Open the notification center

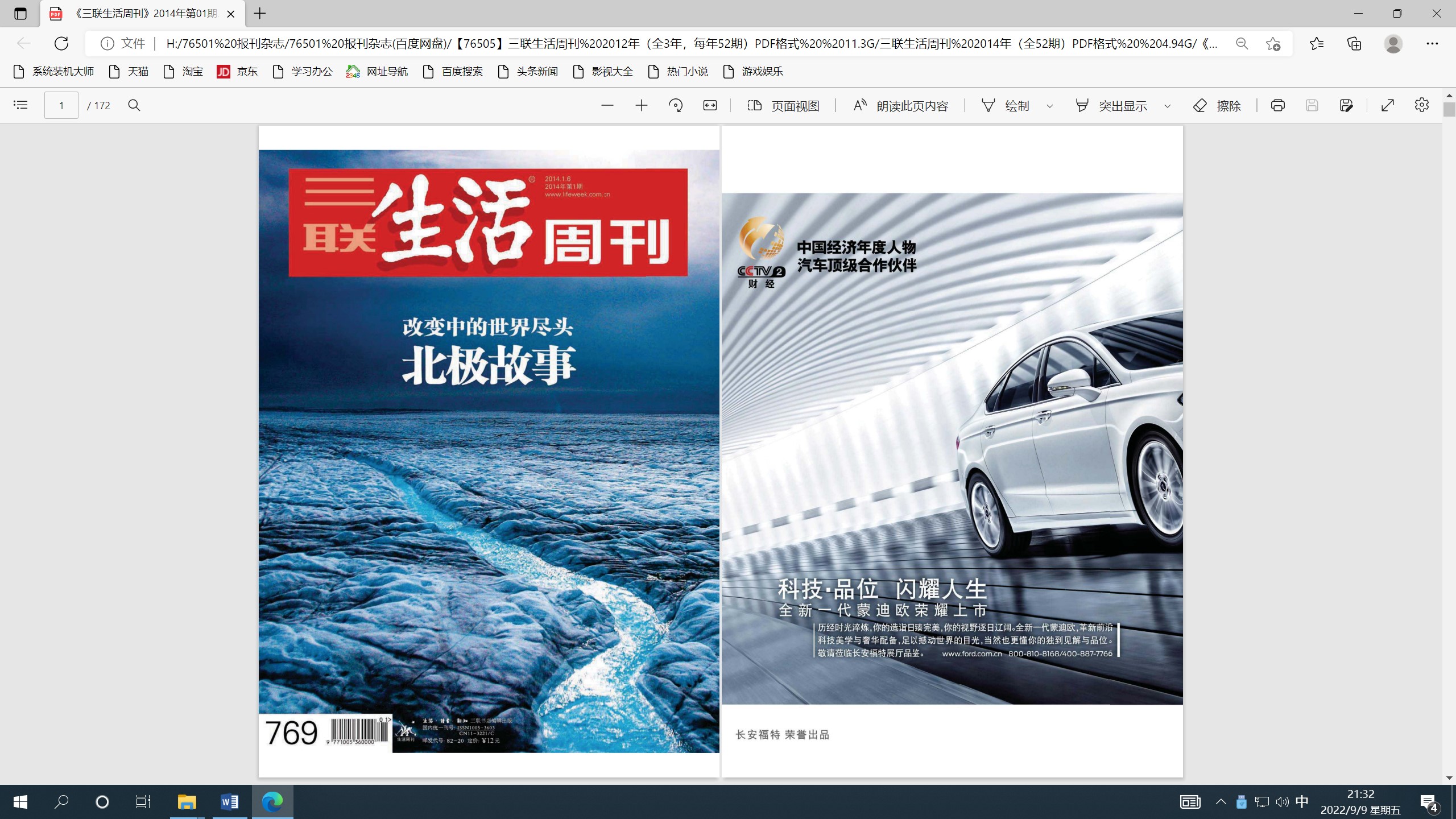point(1429,803)
